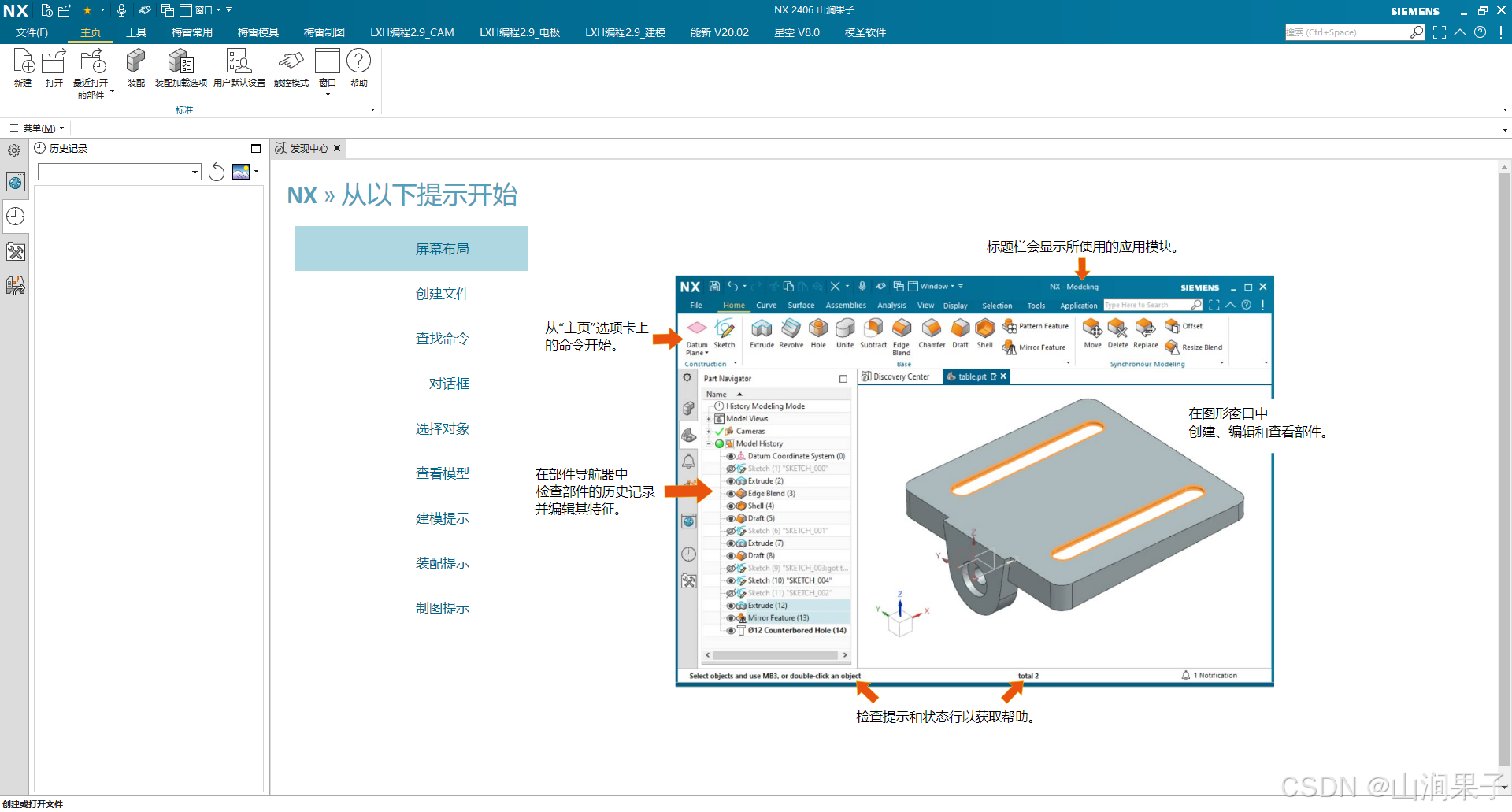1512x812 pixels.
Task: Switch to the 能新 V20.02 tab
Action: tap(720, 32)
